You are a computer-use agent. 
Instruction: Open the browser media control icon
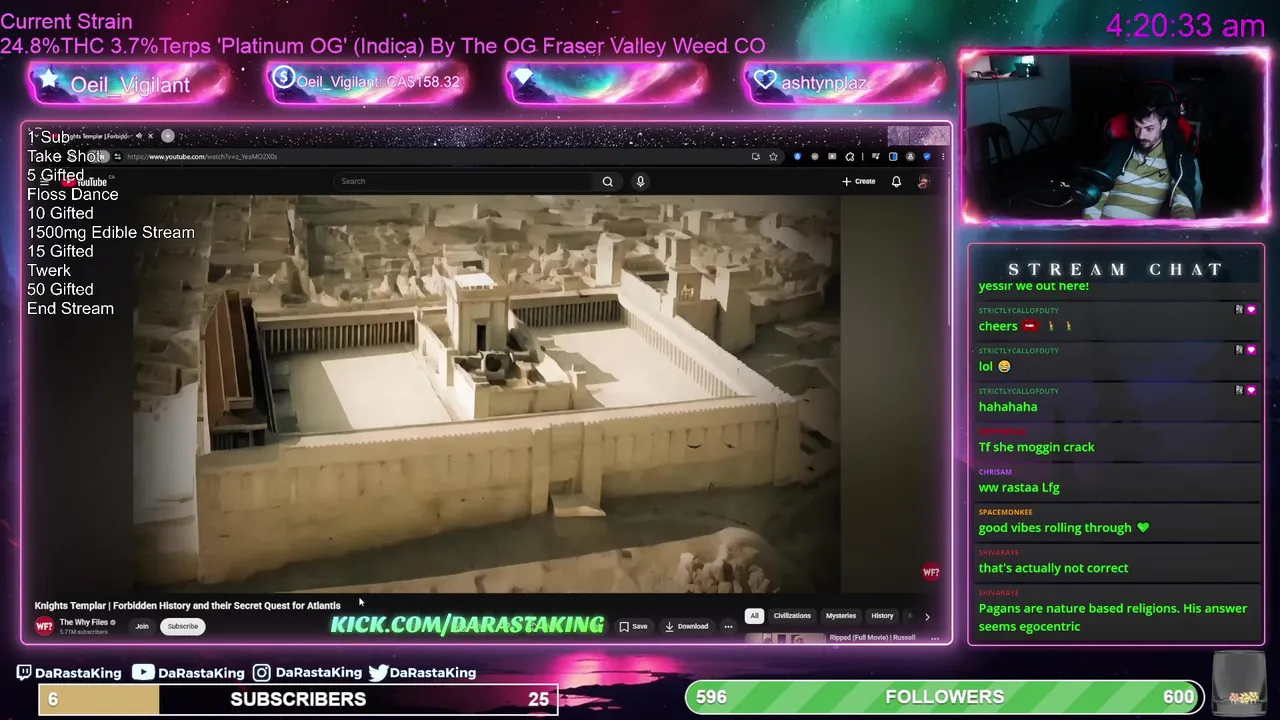876,156
